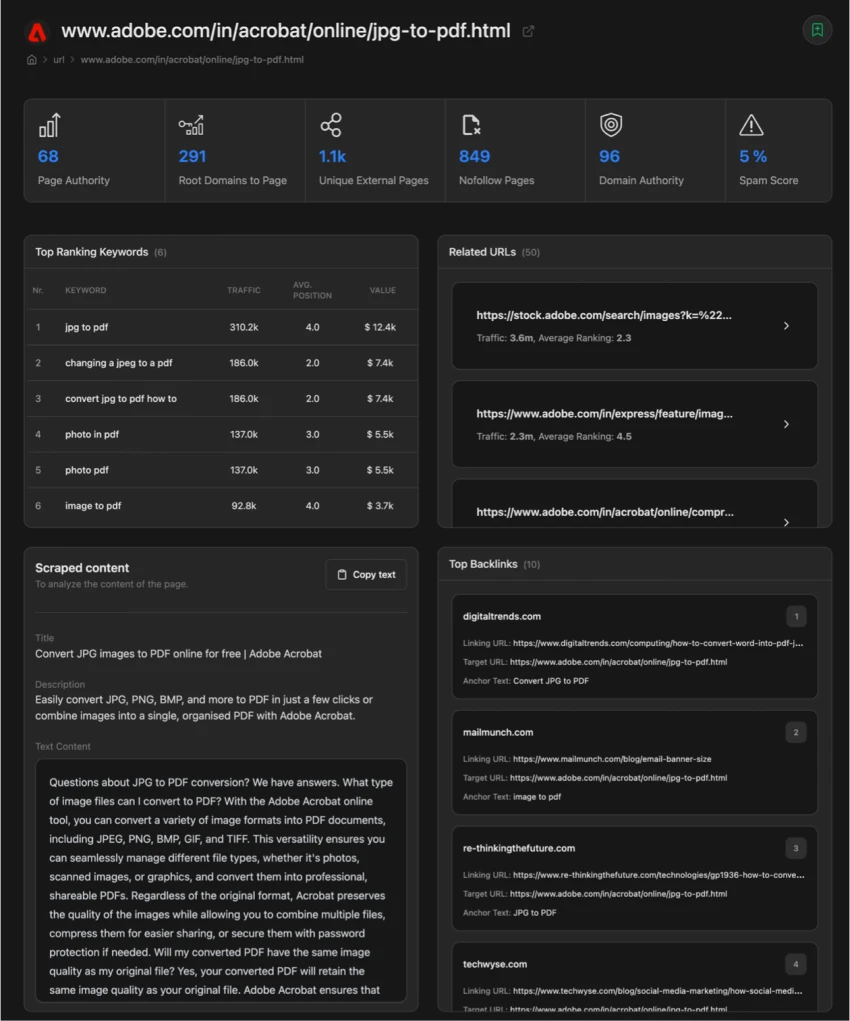Click the 'url' breadcrumb link

tap(59, 60)
